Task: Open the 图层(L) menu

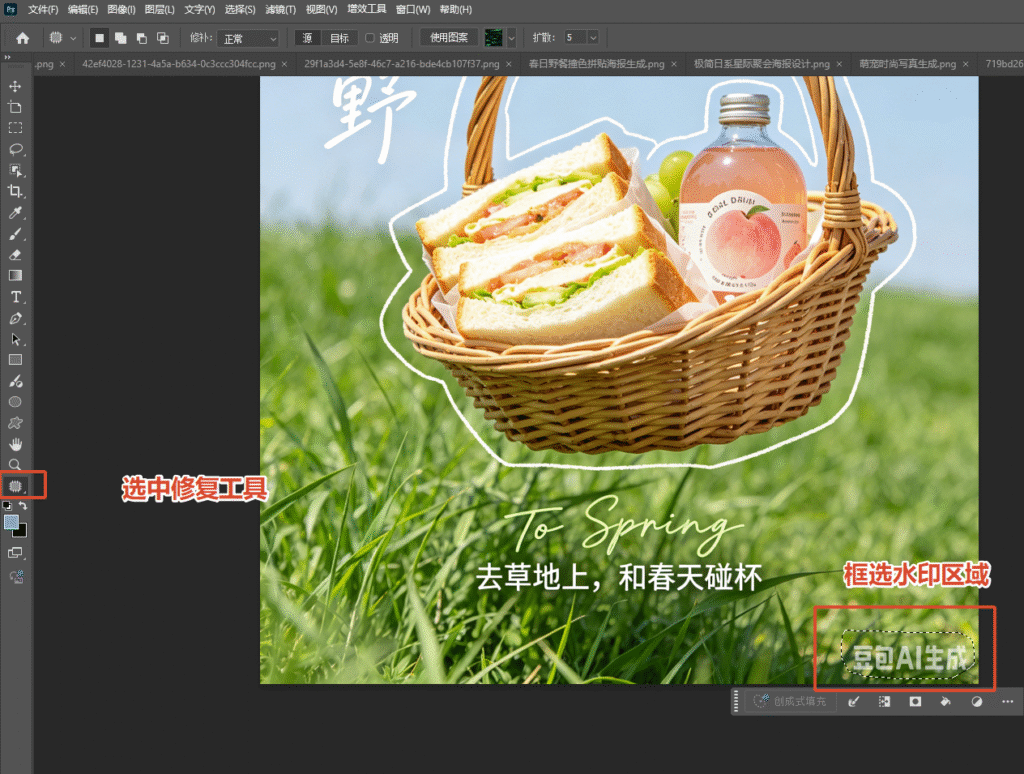Action: pyautogui.click(x=159, y=10)
